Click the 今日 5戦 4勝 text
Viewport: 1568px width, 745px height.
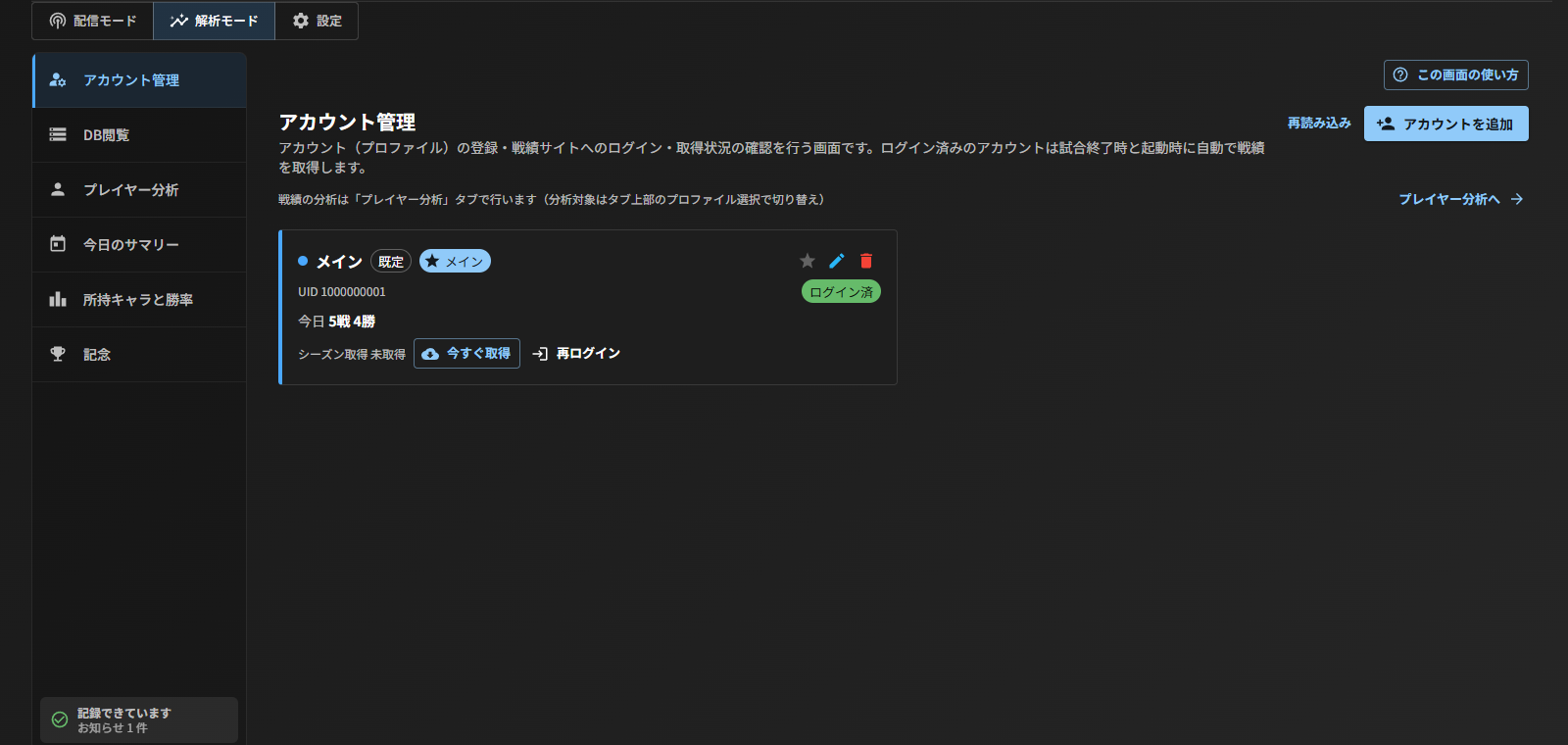point(336,322)
